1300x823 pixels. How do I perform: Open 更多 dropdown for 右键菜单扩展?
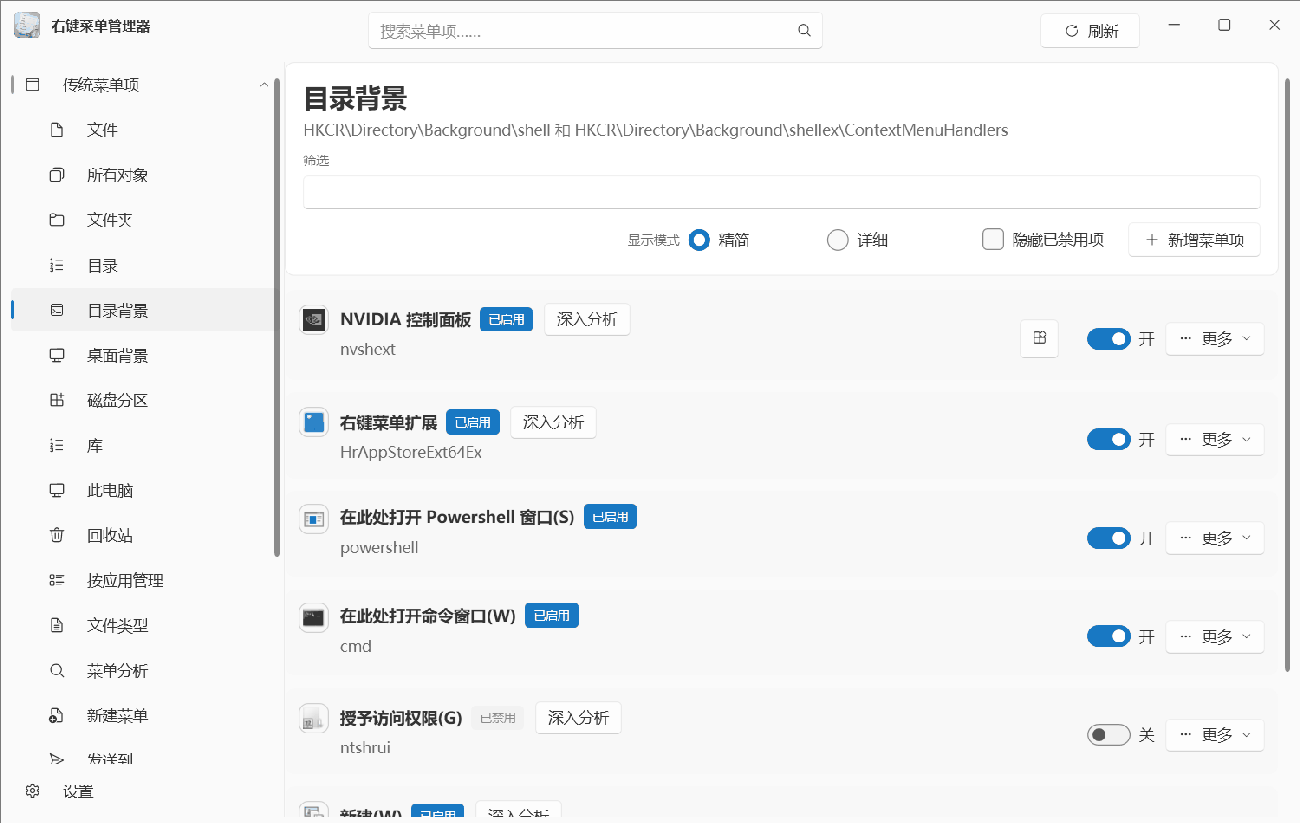(x=1215, y=439)
